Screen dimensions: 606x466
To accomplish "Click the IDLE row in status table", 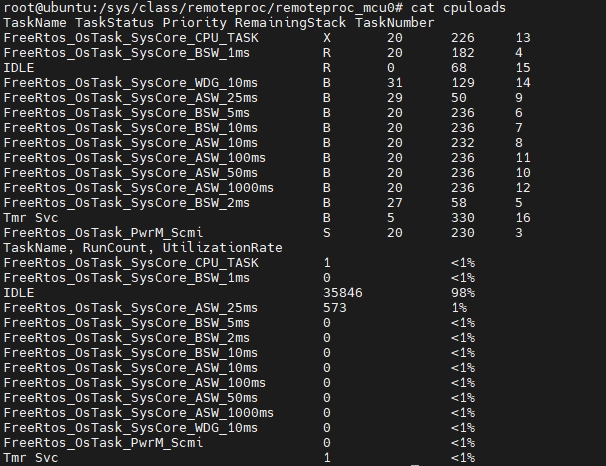I will tap(267, 68).
